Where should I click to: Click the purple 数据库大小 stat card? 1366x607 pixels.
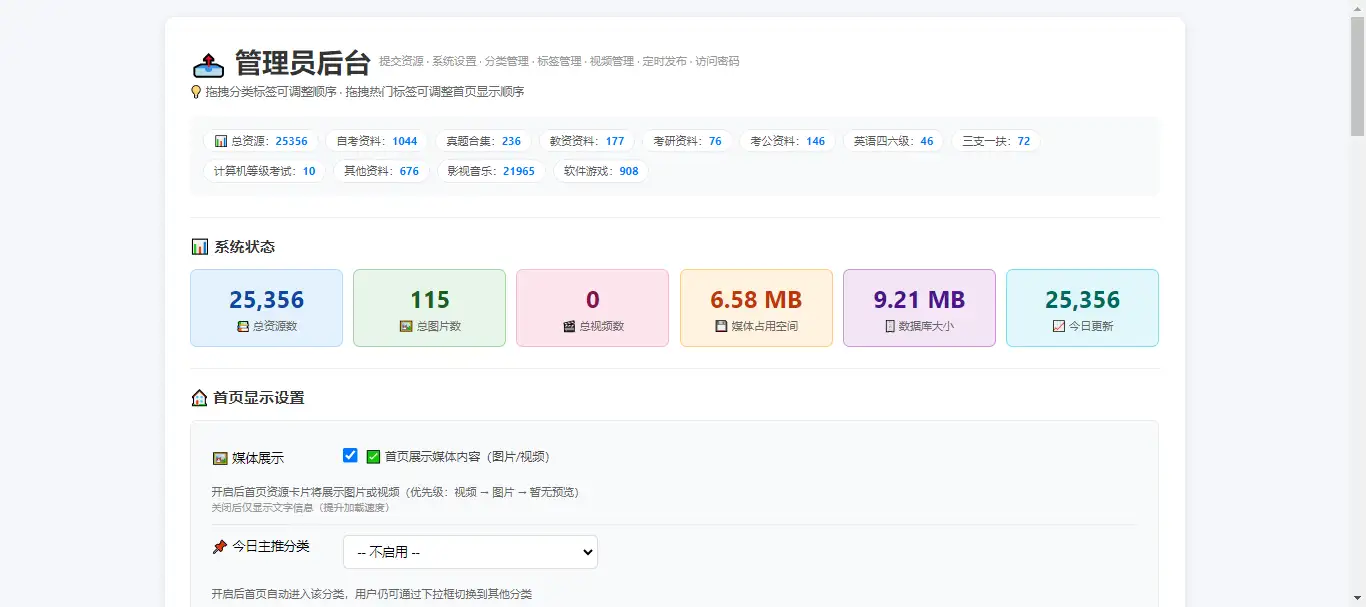coord(919,308)
